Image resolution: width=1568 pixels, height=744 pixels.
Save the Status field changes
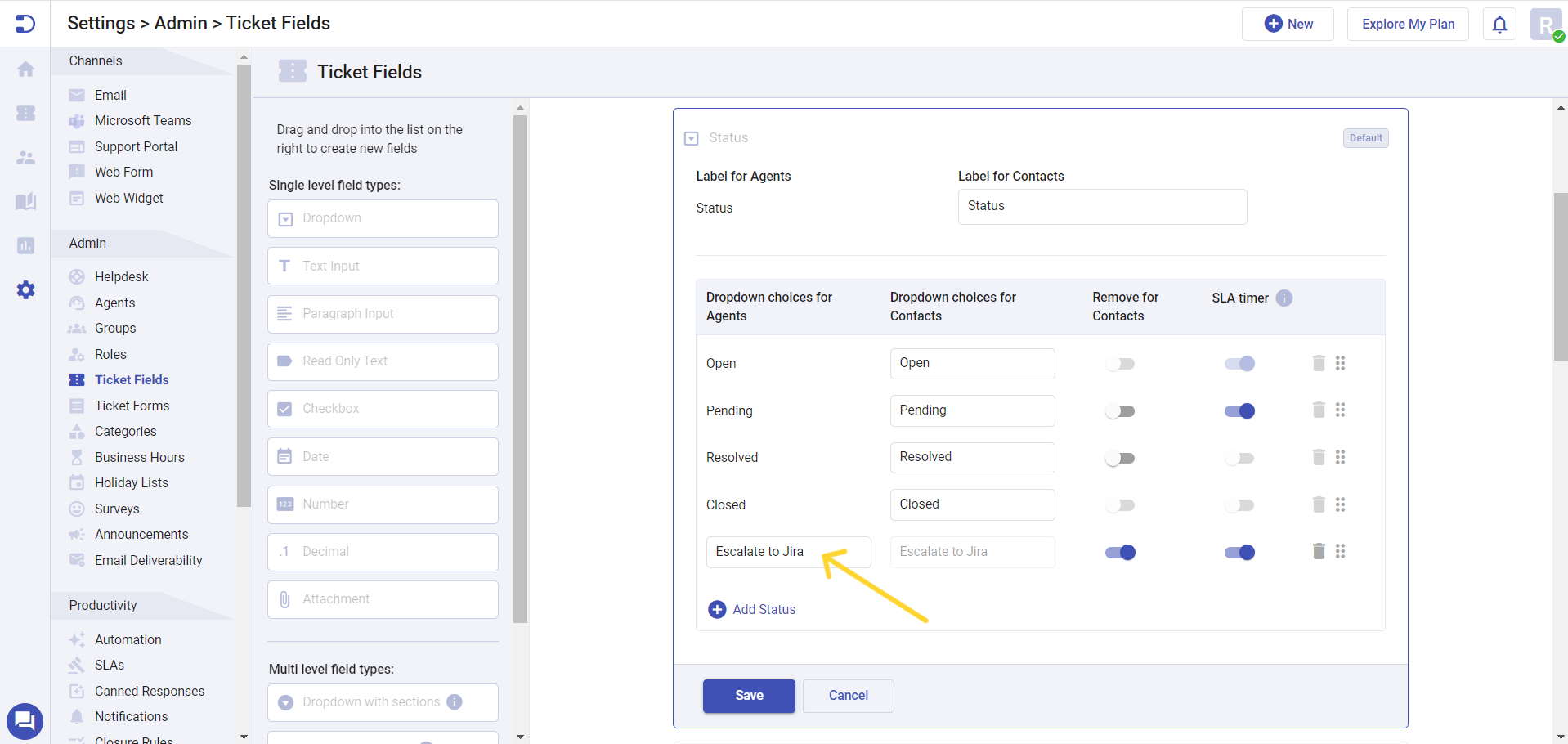click(748, 696)
